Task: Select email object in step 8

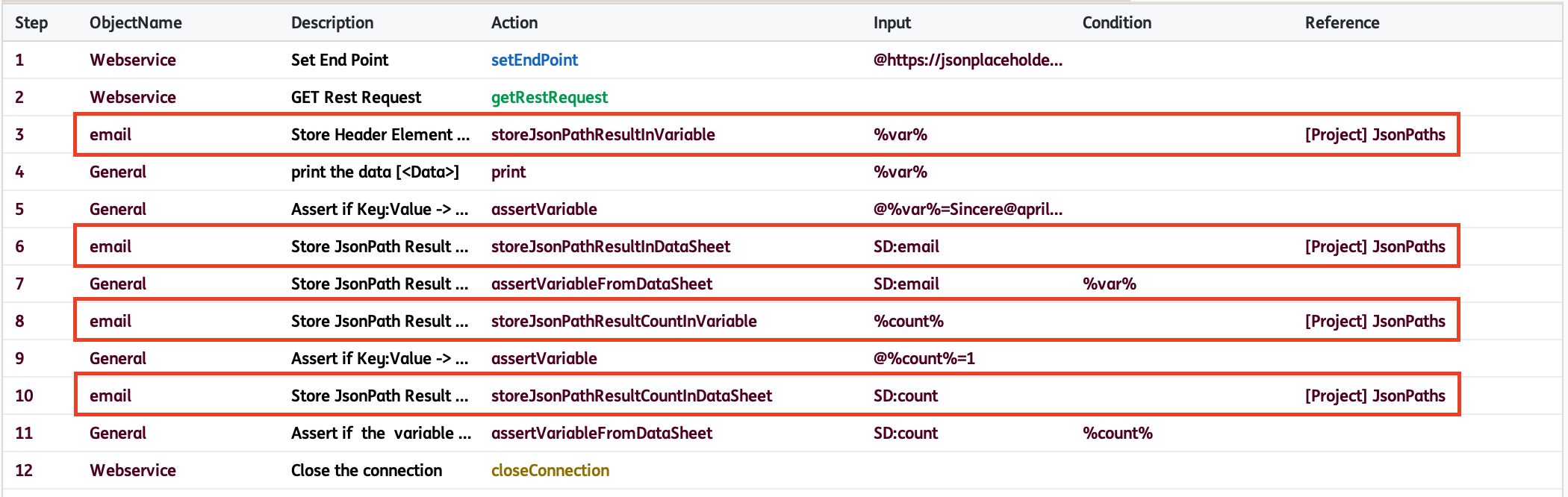Action: pyautogui.click(x=111, y=321)
